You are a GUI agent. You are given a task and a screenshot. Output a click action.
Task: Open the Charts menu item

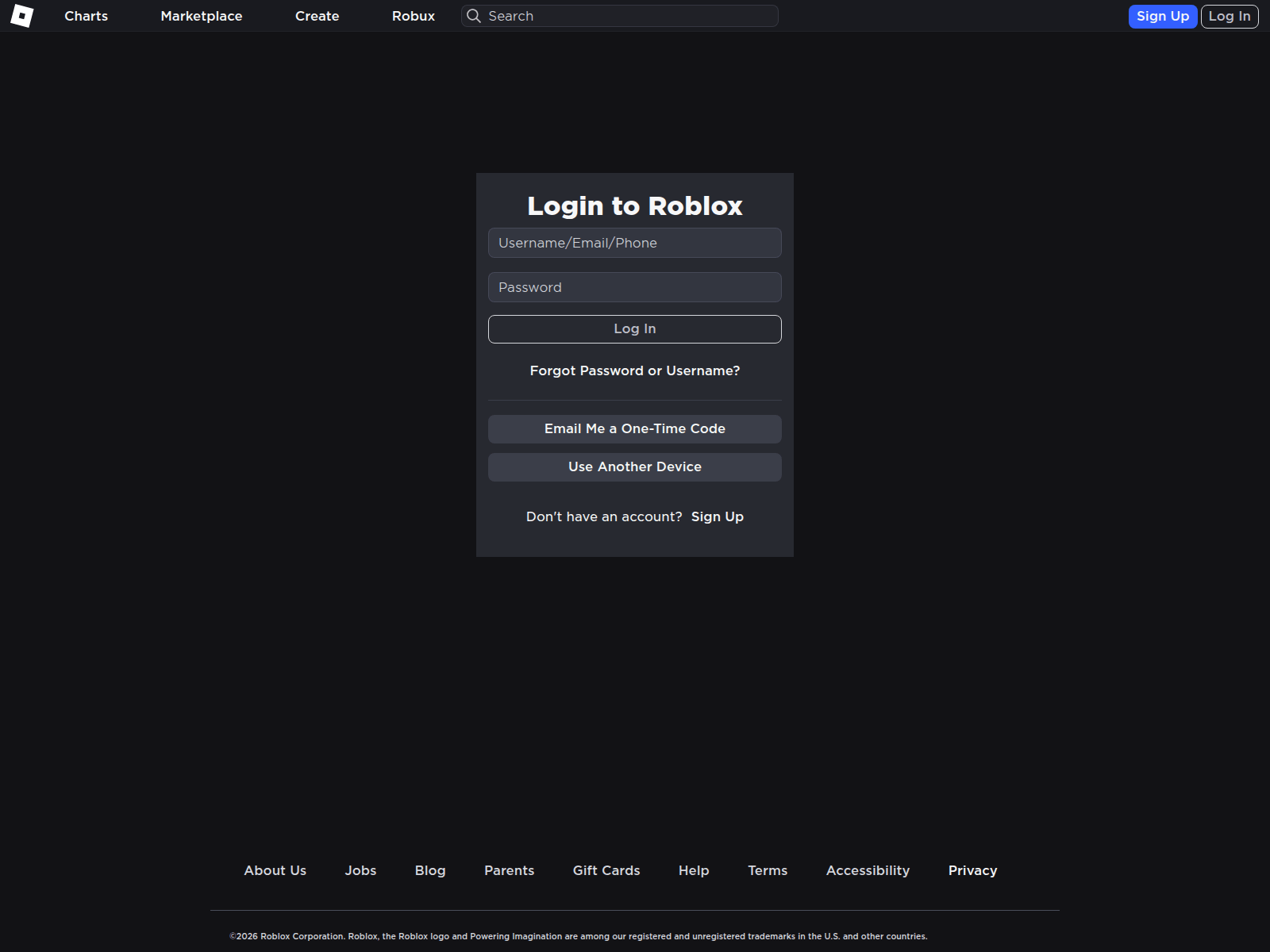87,16
